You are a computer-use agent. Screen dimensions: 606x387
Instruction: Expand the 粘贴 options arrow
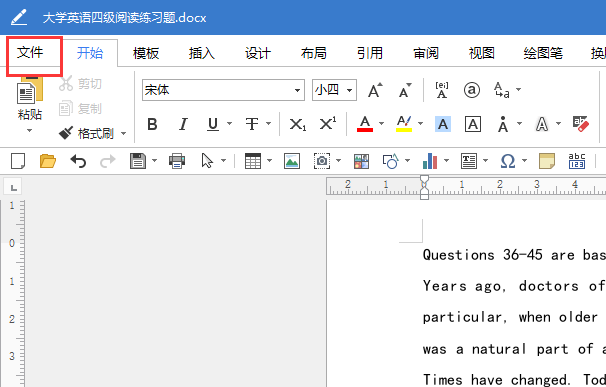[29, 131]
